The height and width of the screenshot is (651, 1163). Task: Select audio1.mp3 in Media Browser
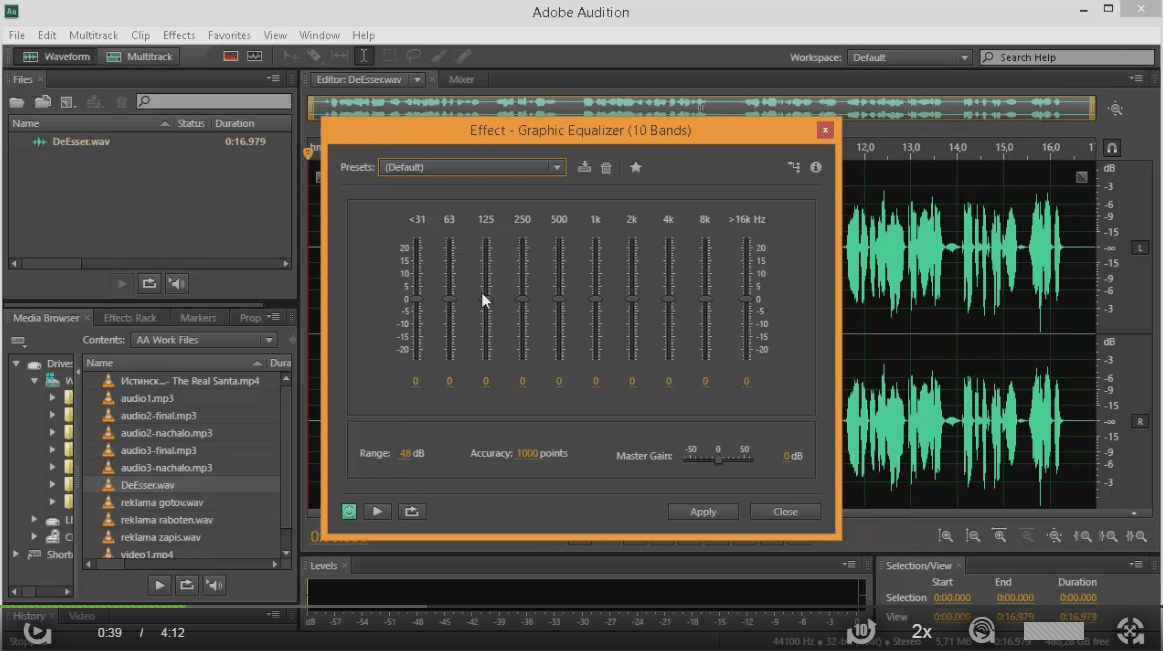point(147,398)
